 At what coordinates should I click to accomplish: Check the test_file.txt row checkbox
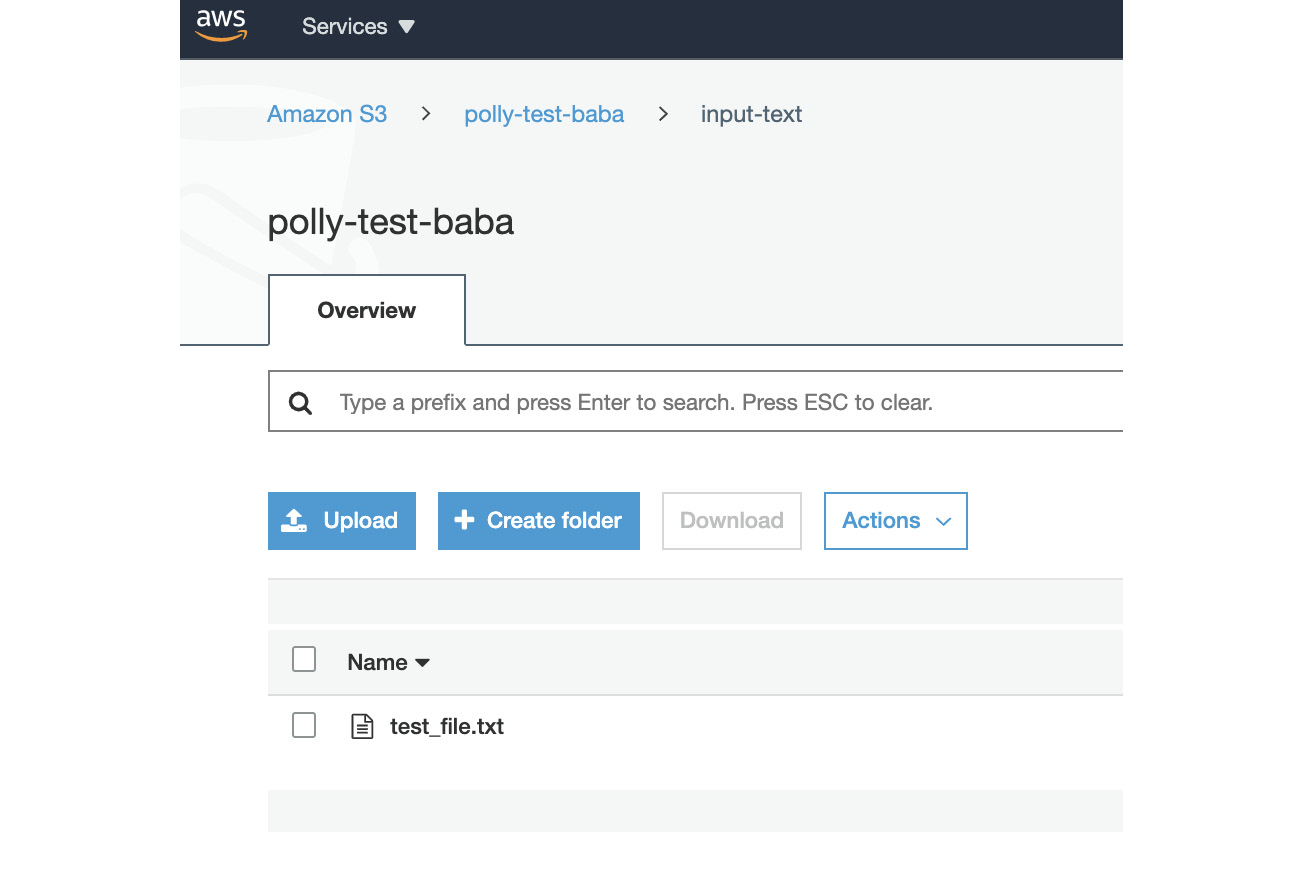coord(304,725)
